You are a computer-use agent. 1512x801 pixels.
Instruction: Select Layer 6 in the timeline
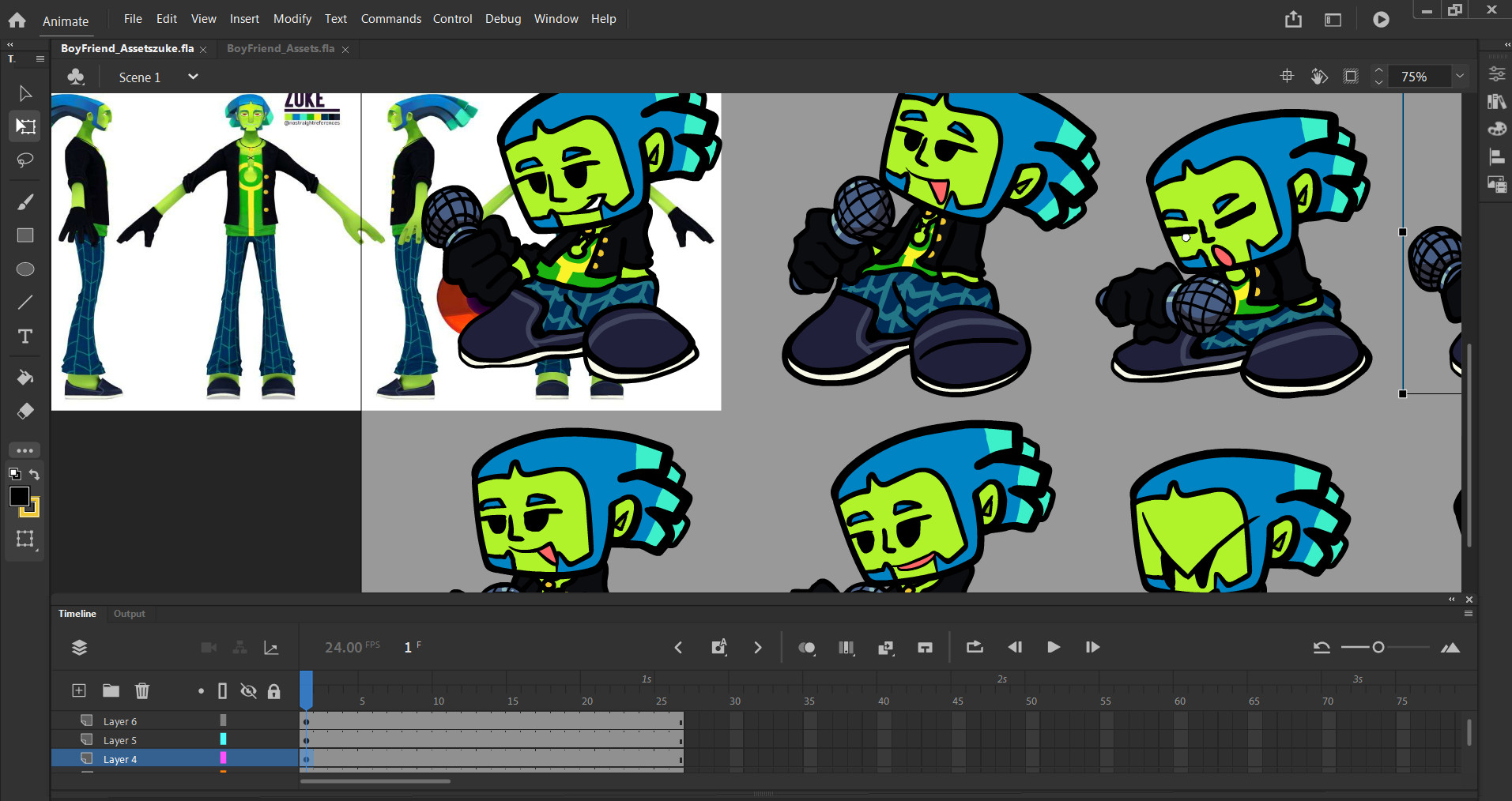point(120,721)
